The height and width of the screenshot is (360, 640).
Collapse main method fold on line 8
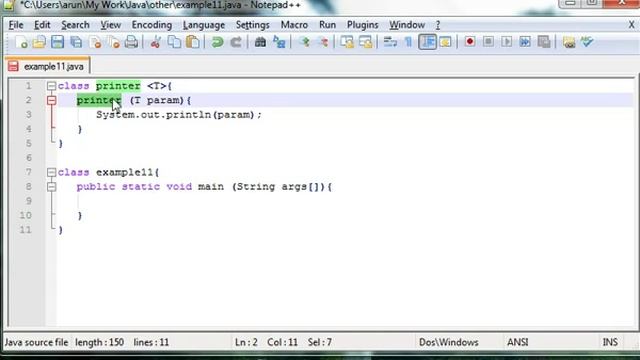pos(51,187)
